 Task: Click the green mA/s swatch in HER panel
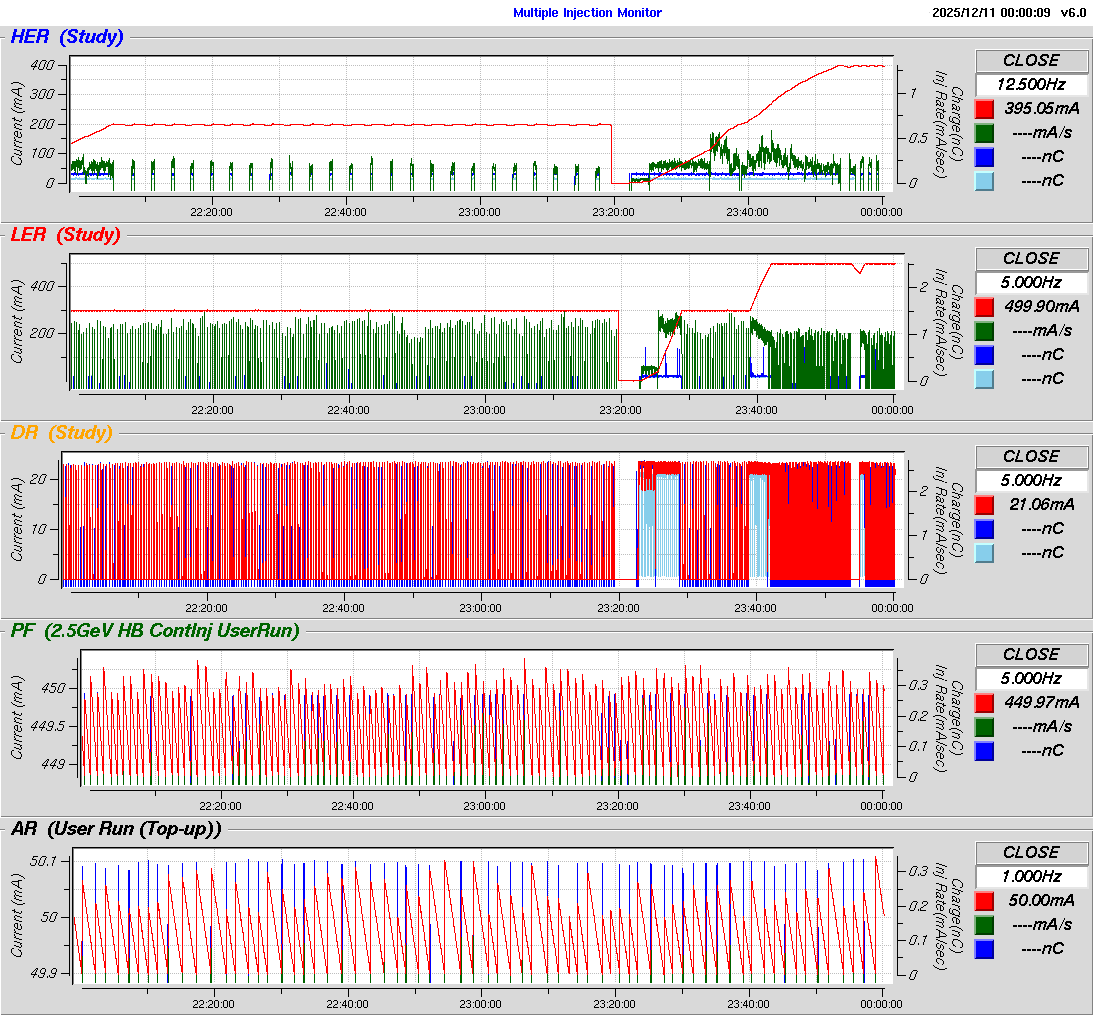984,133
